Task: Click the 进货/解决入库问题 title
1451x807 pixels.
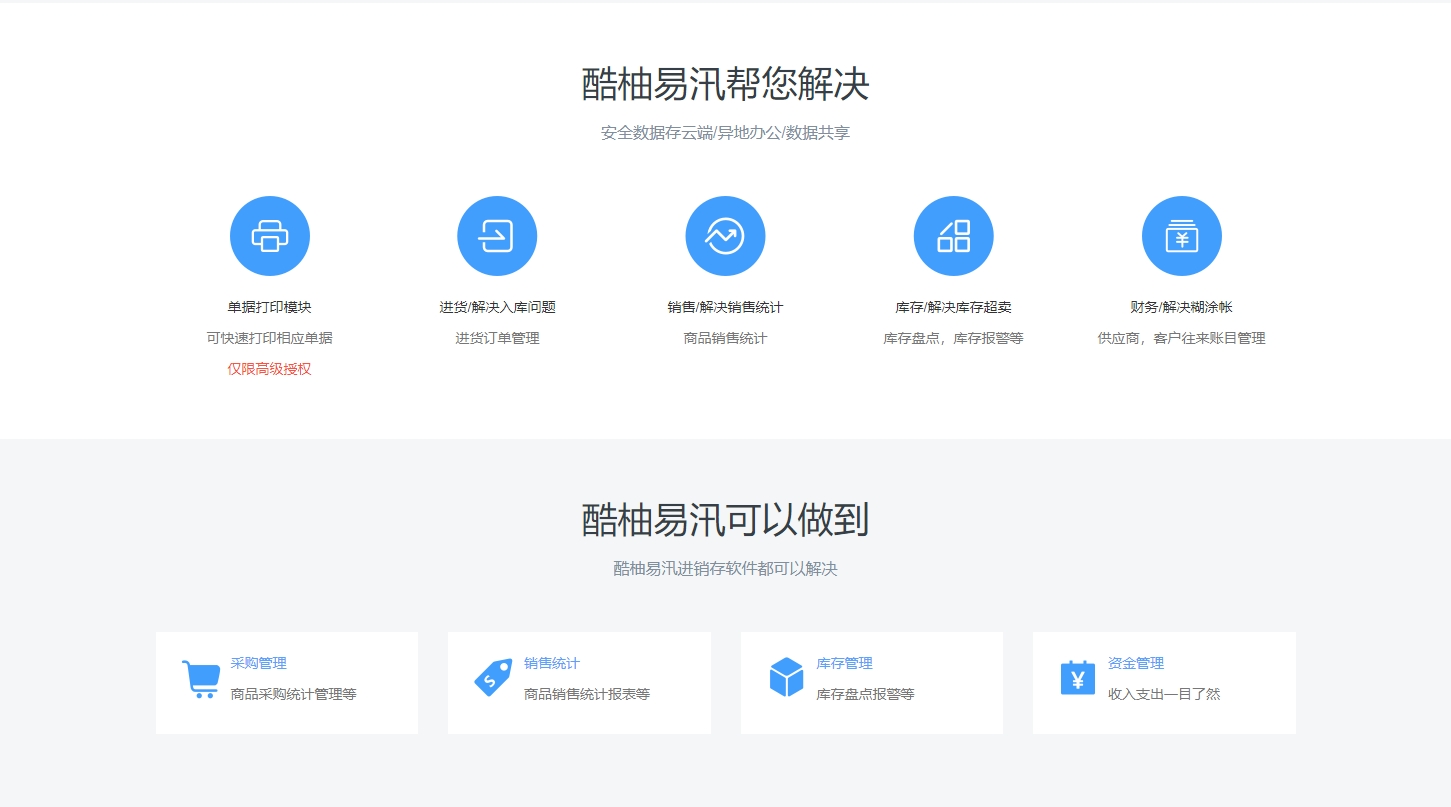Action: [x=497, y=307]
